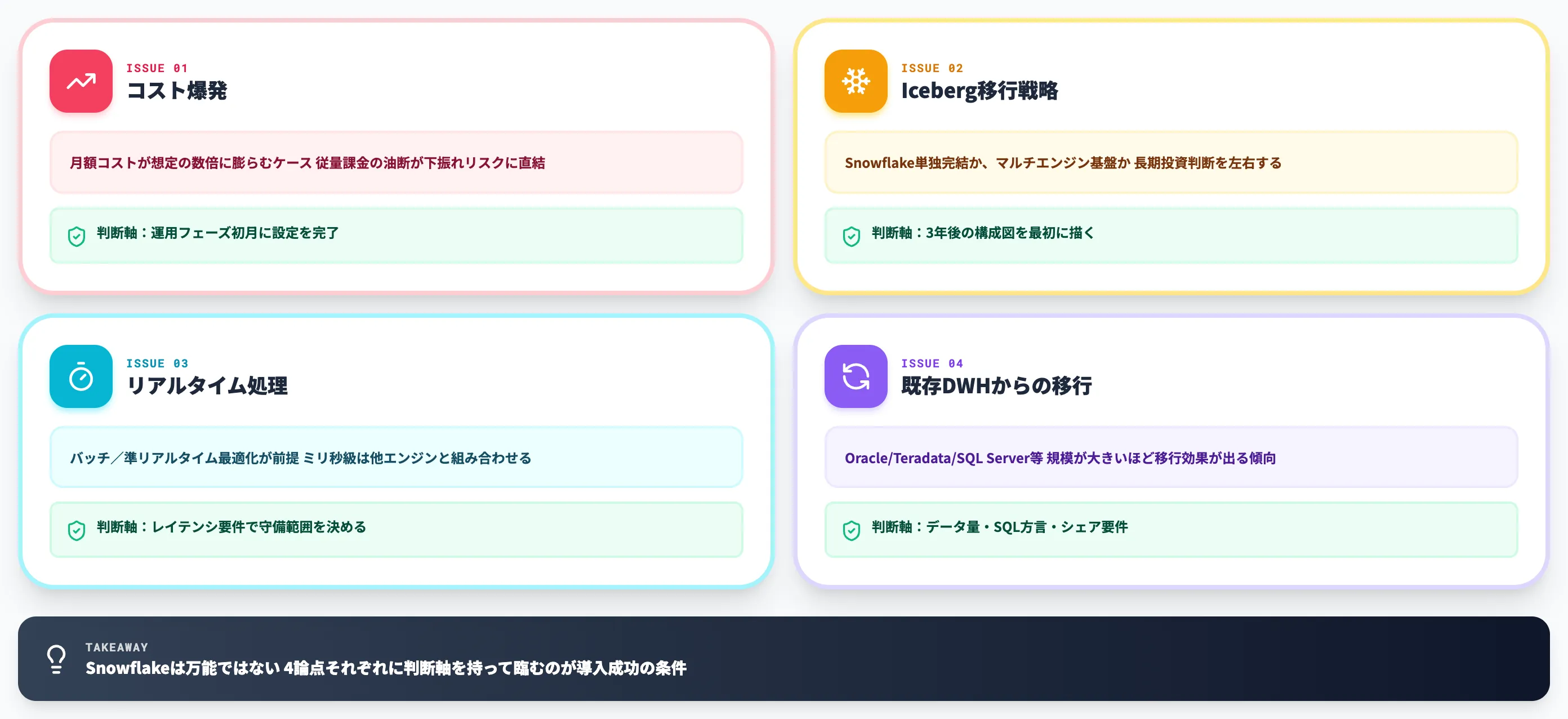Click the red trending-up chart icon

point(81,81)
